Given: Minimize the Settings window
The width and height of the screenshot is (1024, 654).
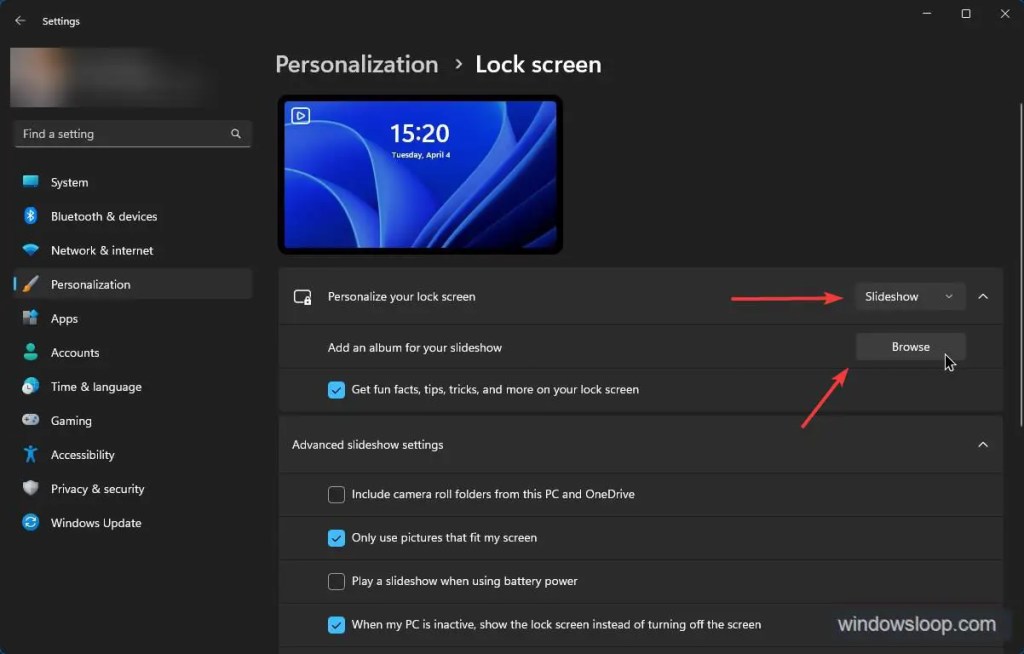Looking at the screenshot, I should click(927, 13).
